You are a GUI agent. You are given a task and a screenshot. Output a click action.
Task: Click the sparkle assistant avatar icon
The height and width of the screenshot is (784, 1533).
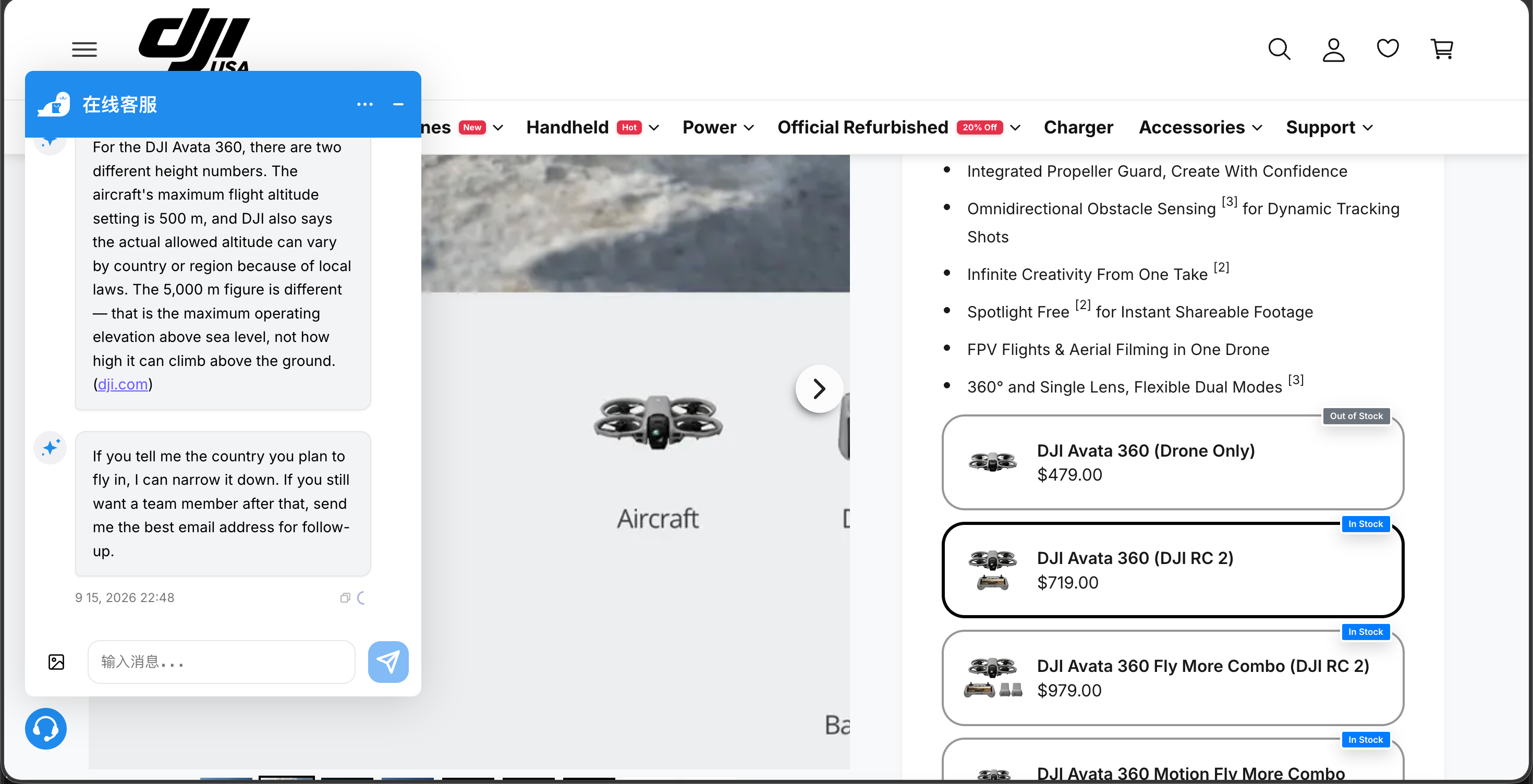click(50, 447)
